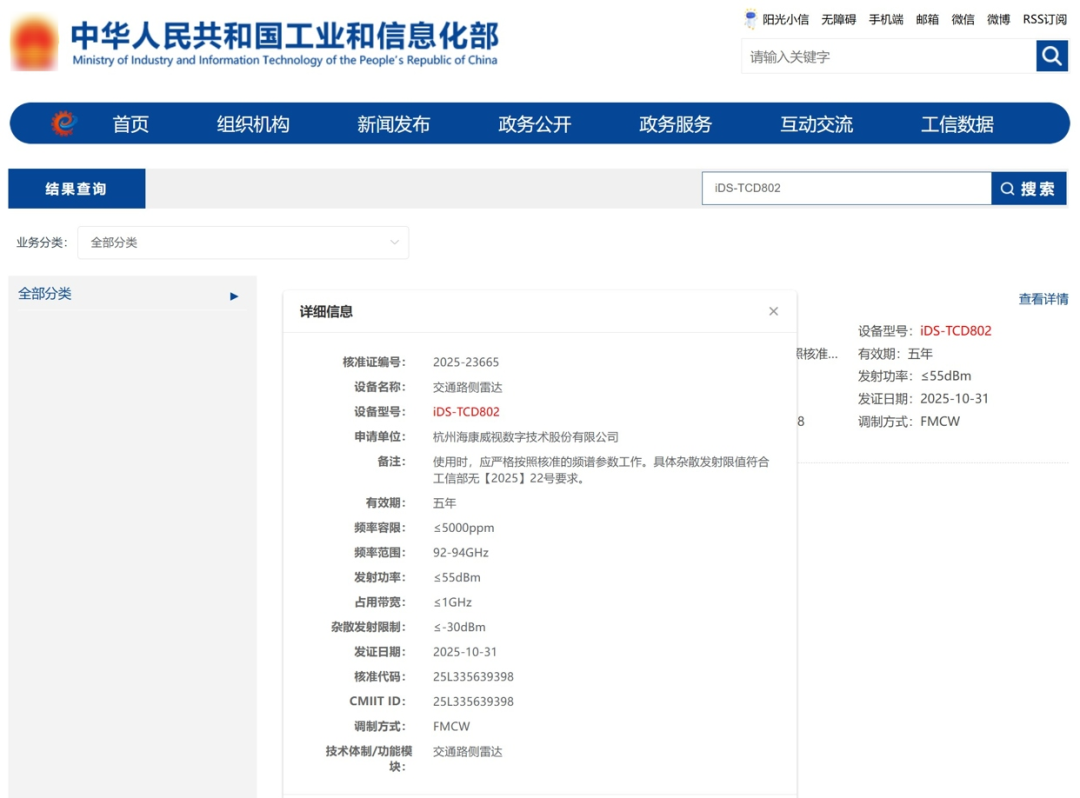1080x798 pixels.
Task: Click the top search magnifier icon
Action: coord(1051,57)
